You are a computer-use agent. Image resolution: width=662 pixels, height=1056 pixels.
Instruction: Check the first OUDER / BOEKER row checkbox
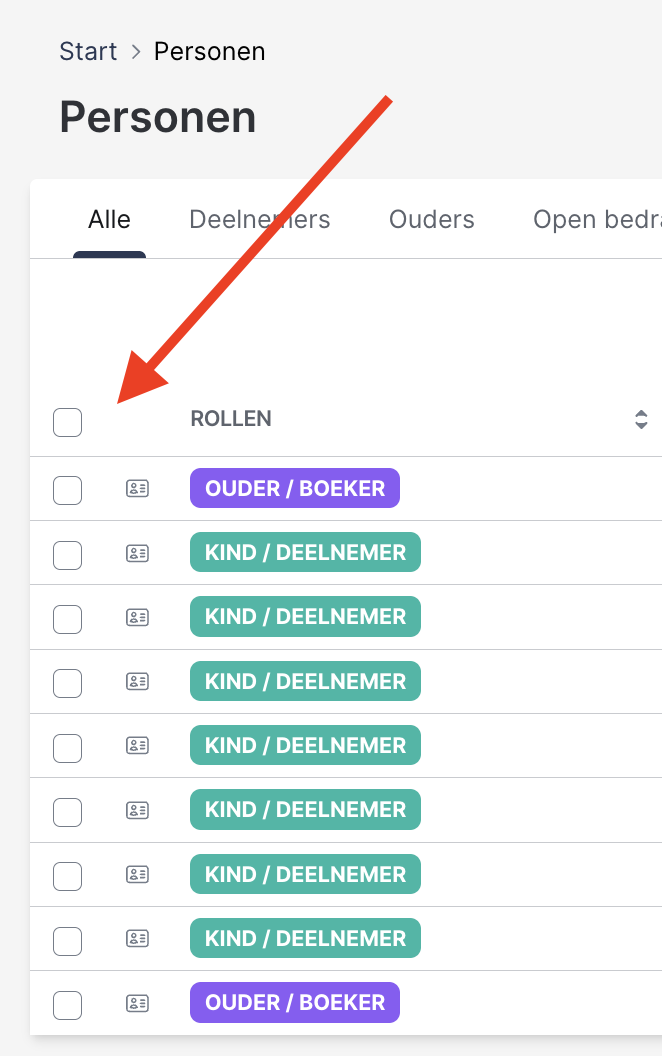click(67, 490)
